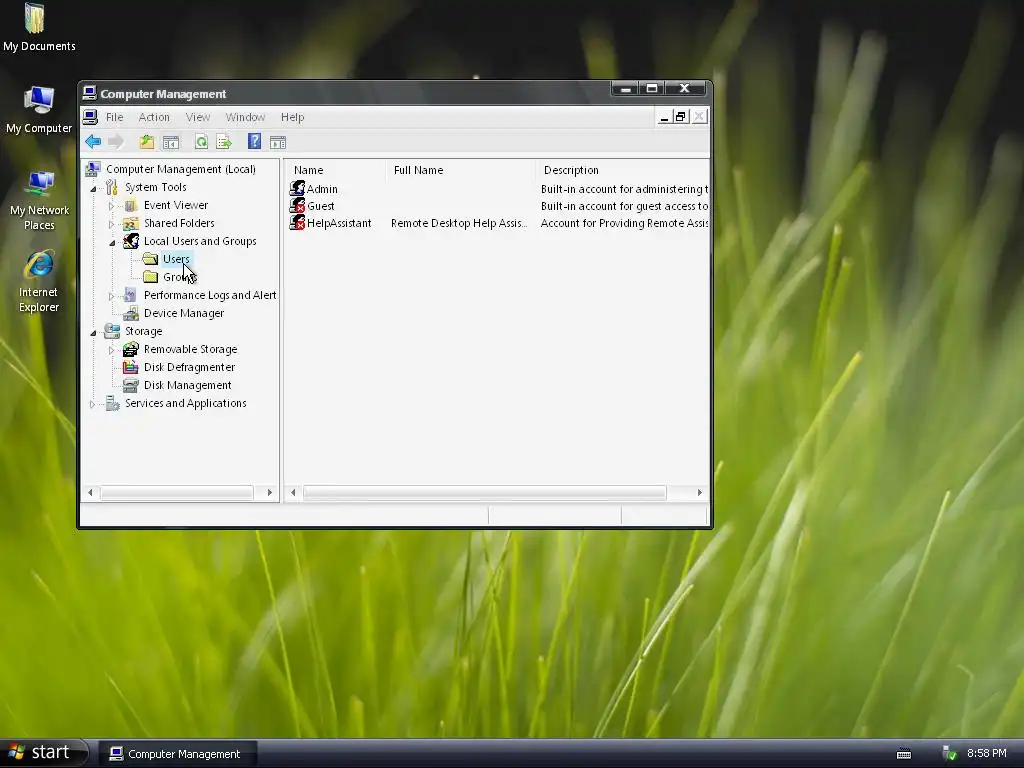The width and height of the screenshot is (1024, 768).
Task: Expand the Services and Applications node
Action: pyautogui.click(x=92, y=404)
